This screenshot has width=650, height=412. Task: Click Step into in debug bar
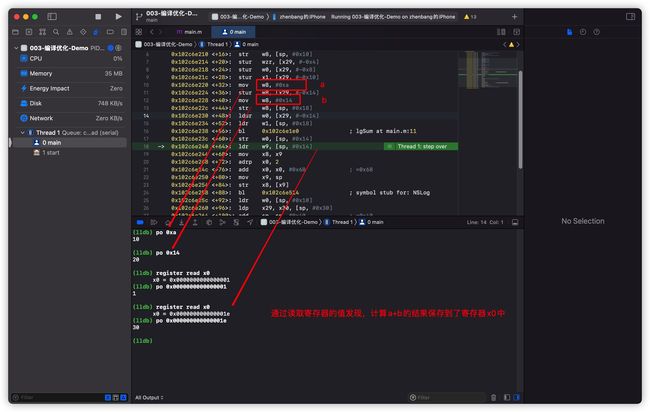pos(181,222)
